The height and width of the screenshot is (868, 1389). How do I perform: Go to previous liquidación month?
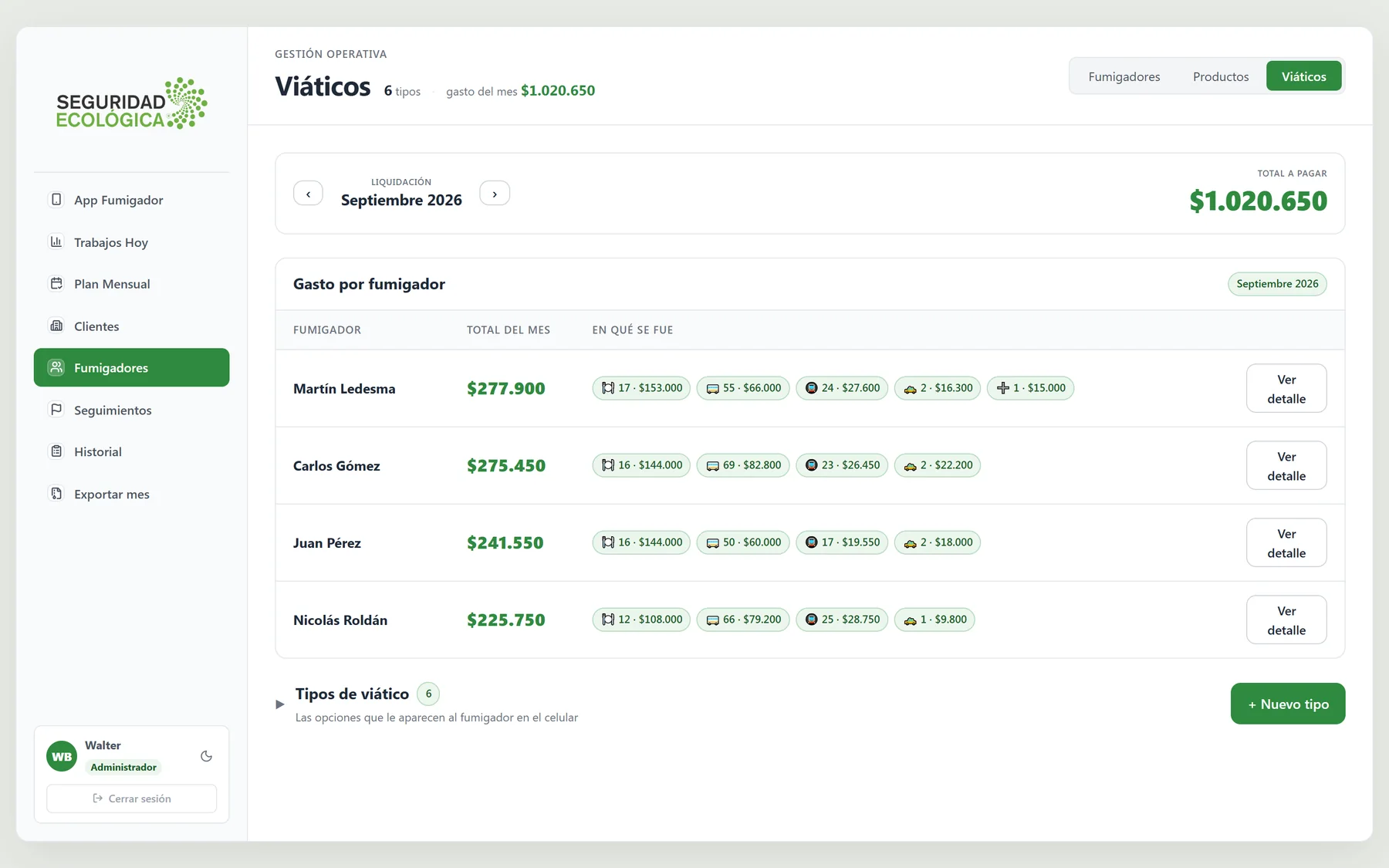[x=308, y=194]
